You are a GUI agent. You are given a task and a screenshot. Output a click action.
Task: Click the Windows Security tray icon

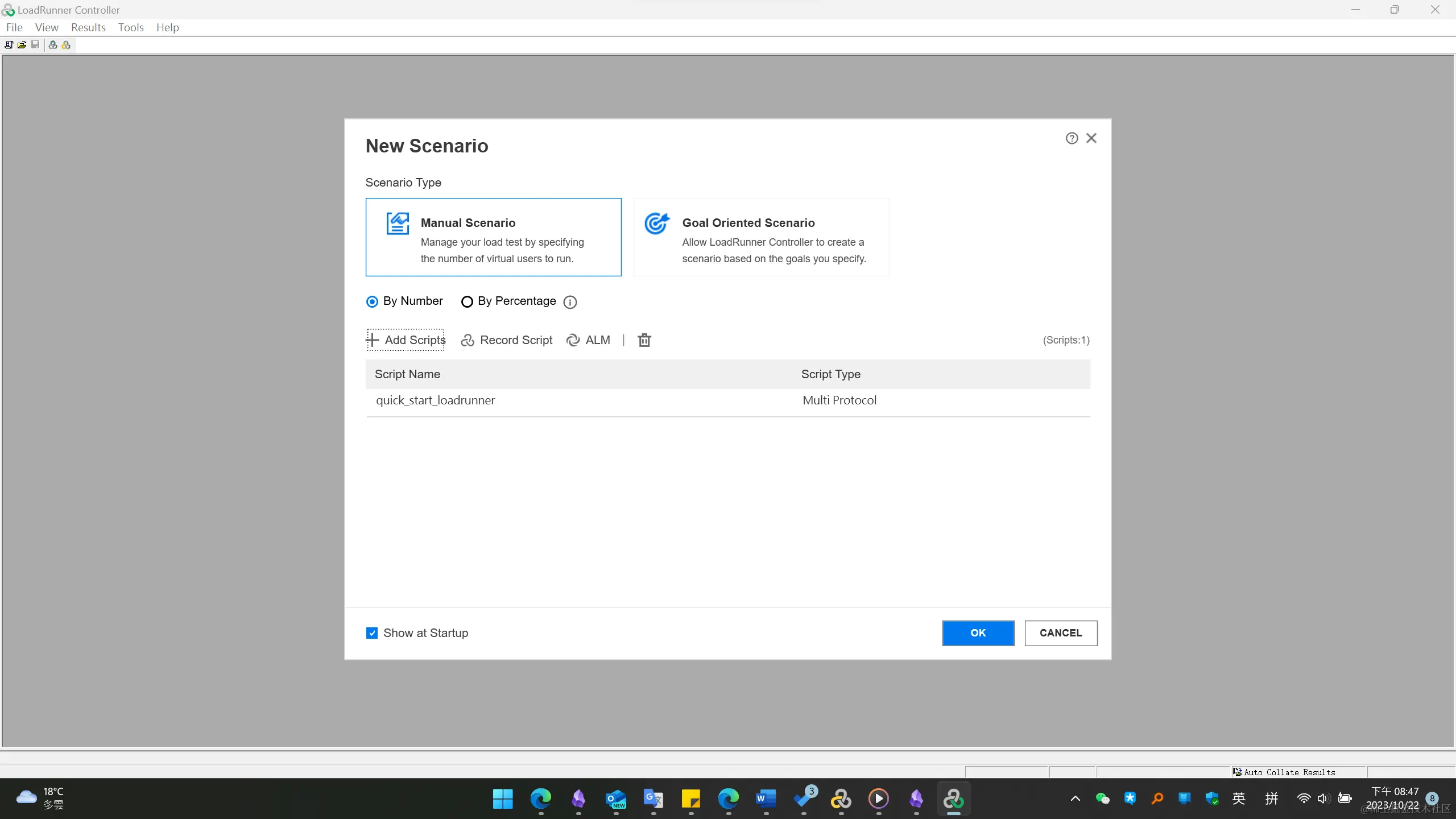point(1211,799)
